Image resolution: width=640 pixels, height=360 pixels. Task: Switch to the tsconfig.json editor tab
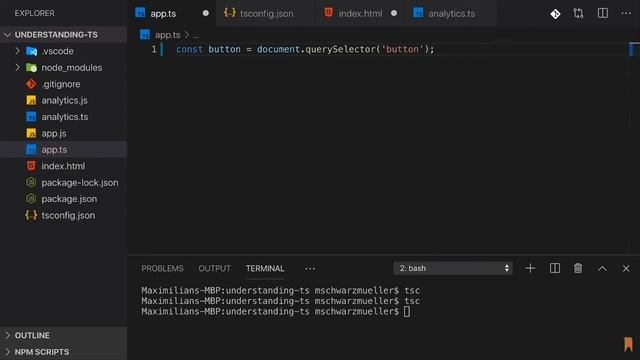tap(265, 13)
